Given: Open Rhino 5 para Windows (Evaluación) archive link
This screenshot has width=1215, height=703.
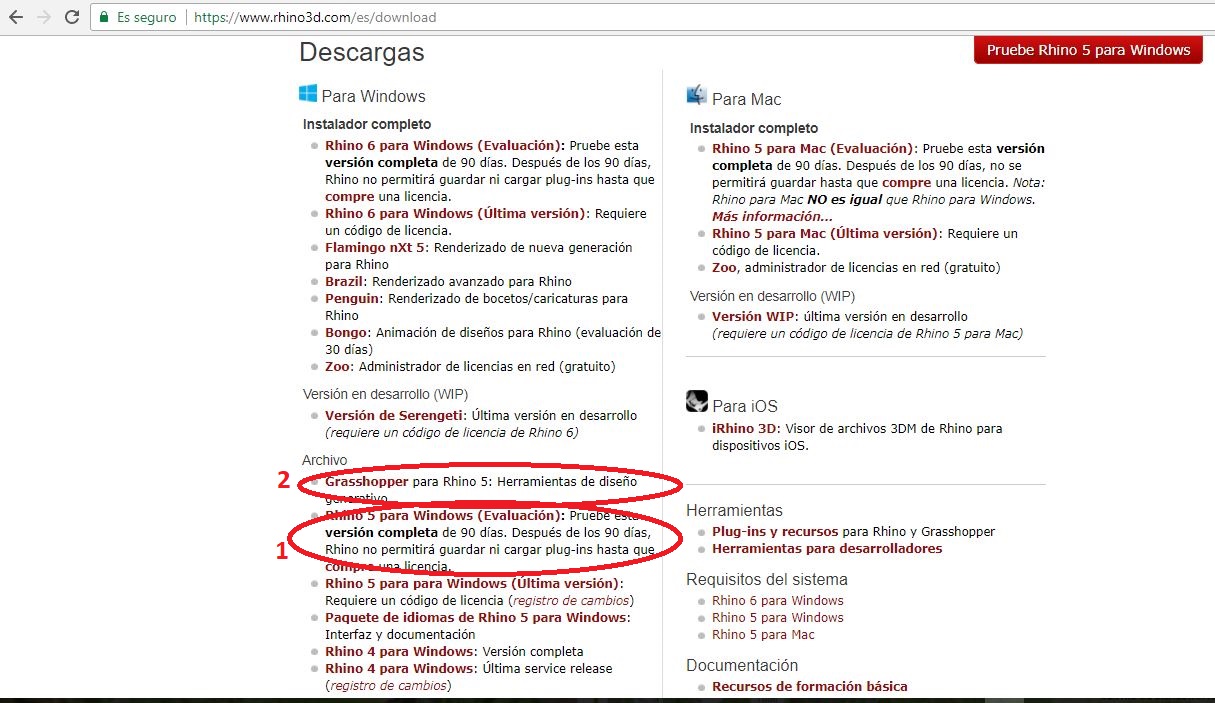Looking at the screenshot, I should [445, 515].
